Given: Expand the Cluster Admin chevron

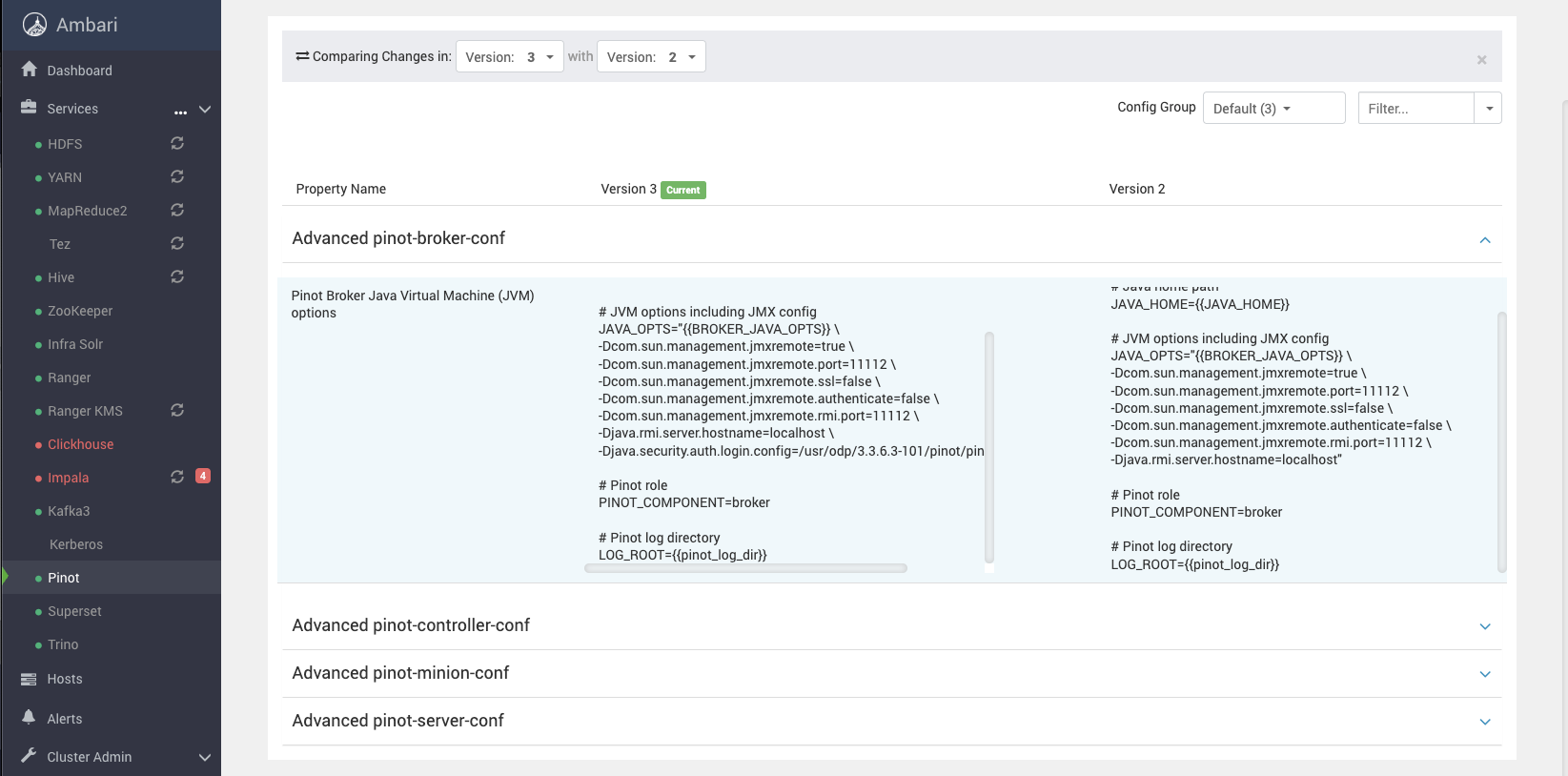Looking at the screenshot, I should (x=205, y=757).
